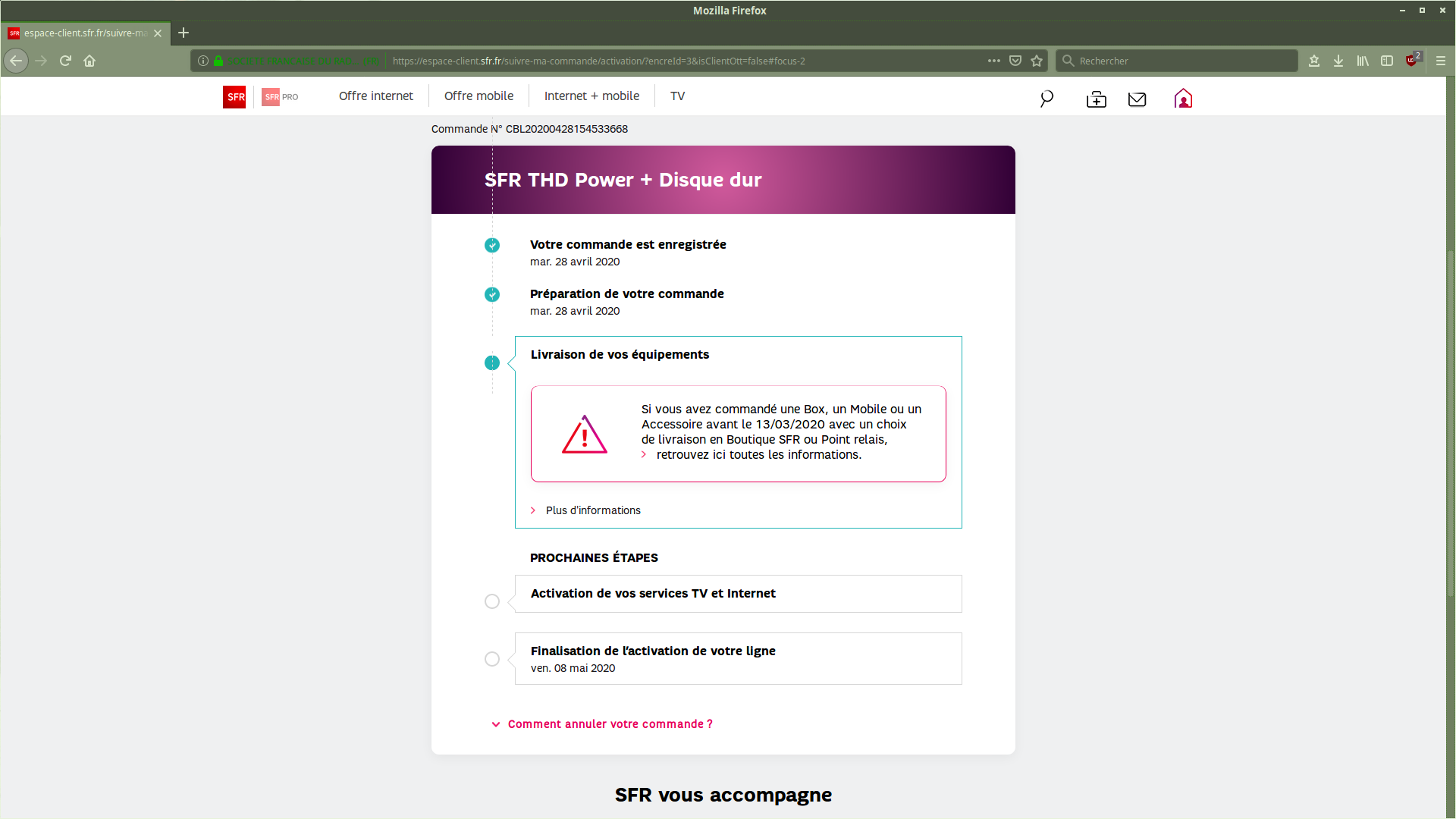Click the assistance briefcase icon
The image size is (1456, 819).
pos(1096,99)
